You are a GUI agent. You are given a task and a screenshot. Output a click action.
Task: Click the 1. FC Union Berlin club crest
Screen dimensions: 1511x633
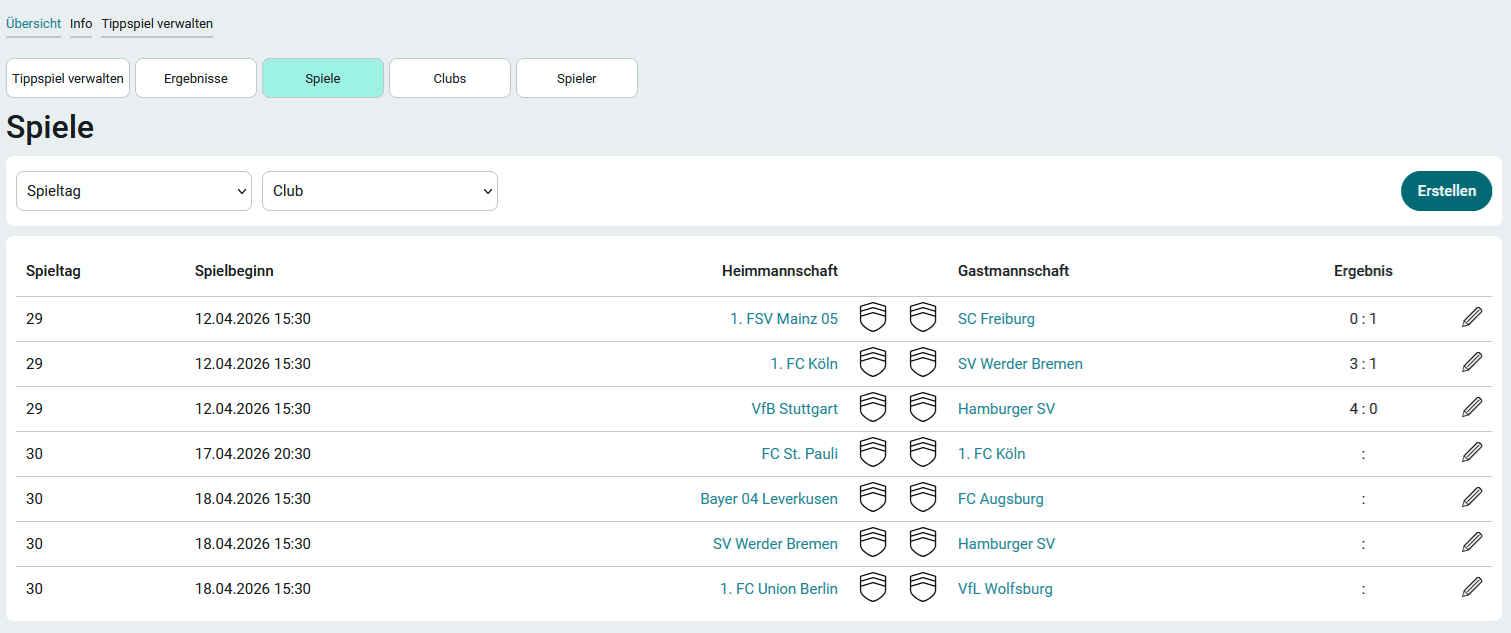[x=873, y=588]
